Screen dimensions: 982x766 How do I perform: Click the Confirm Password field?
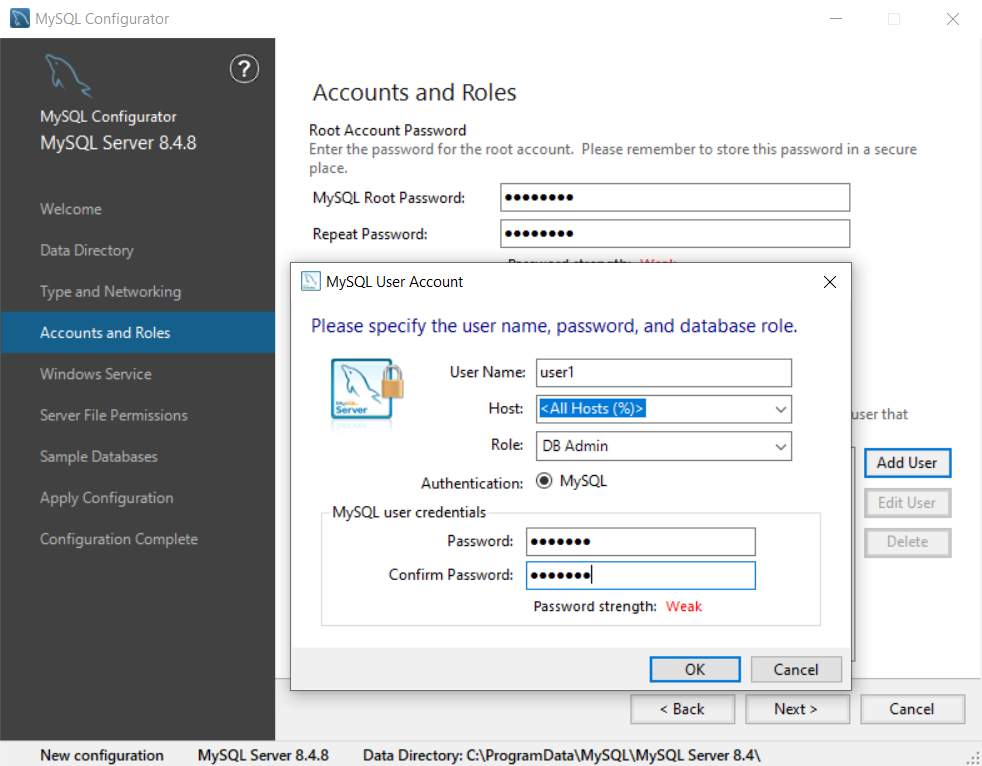coord(641,575)
